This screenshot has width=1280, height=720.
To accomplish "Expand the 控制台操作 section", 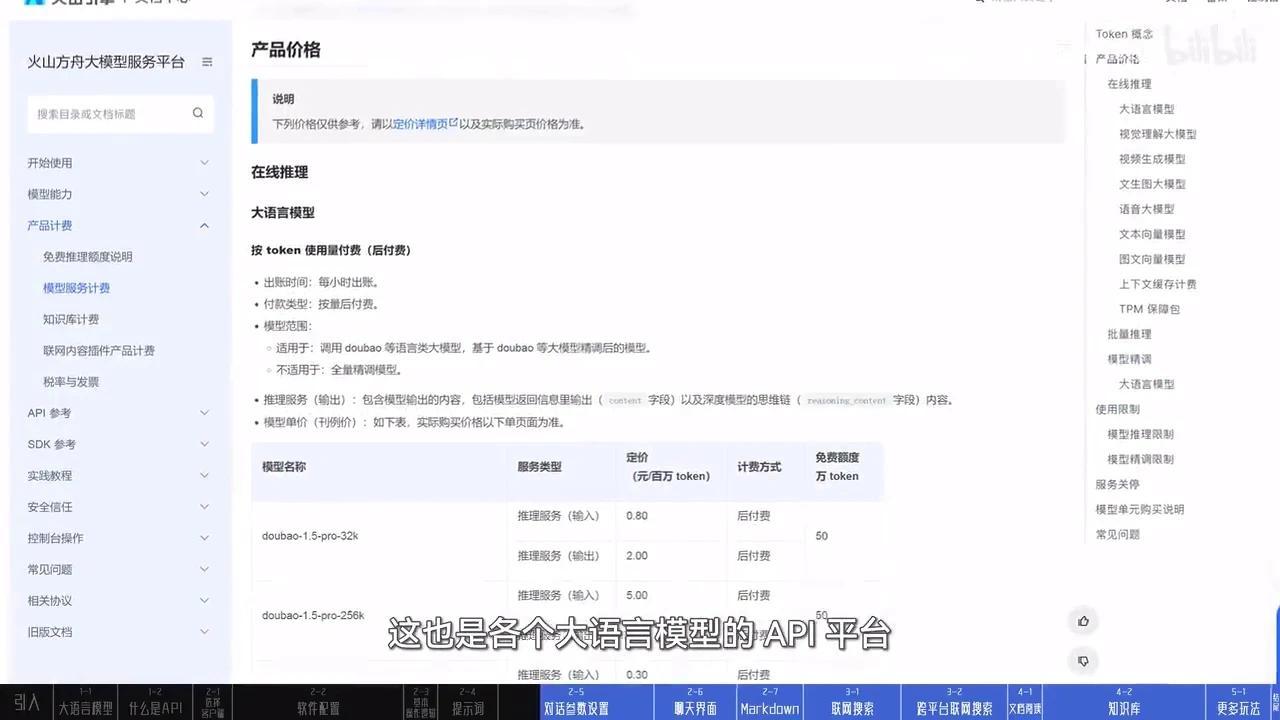I will point(120,538).
